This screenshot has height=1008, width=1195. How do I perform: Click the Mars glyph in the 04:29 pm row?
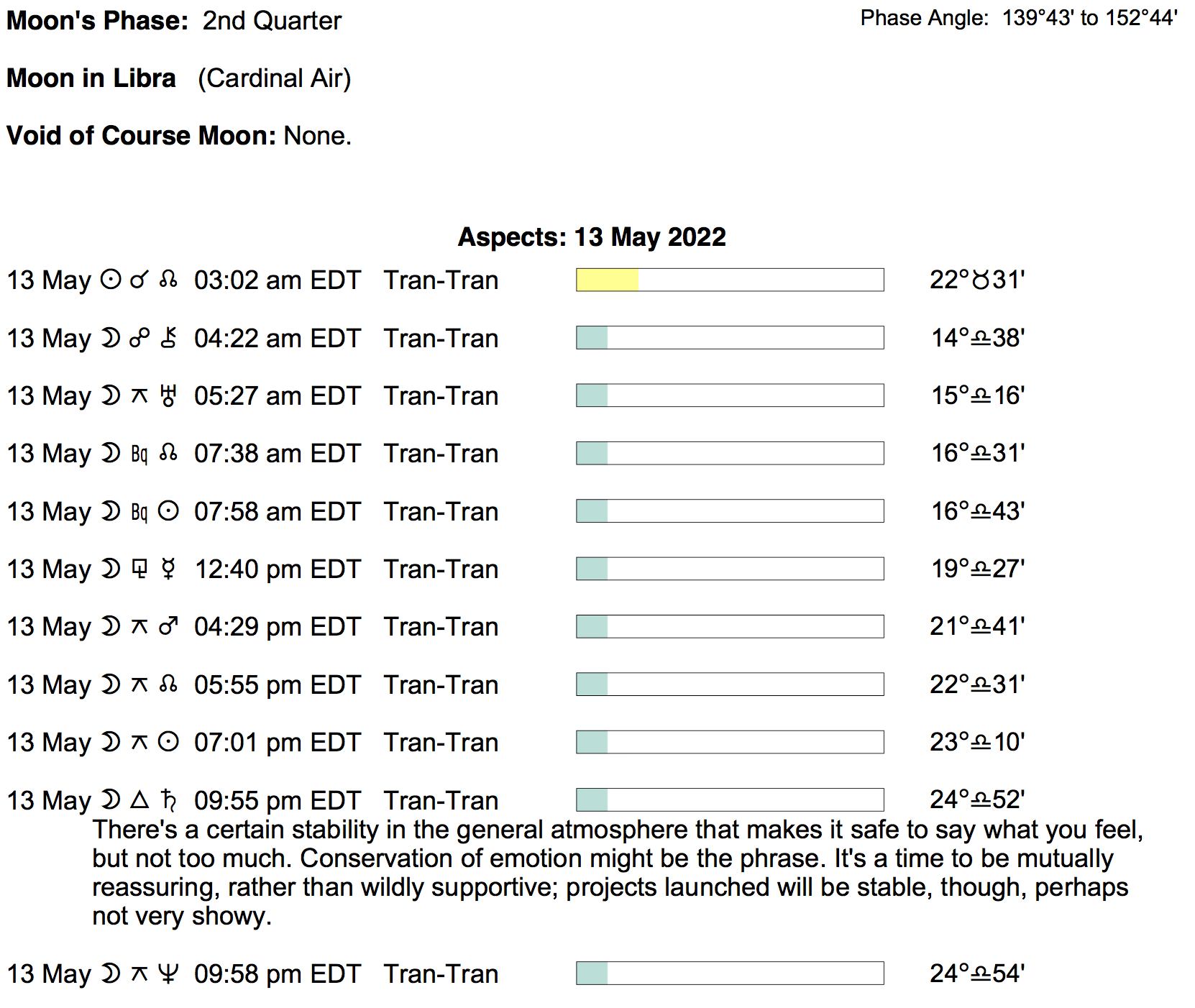tap(168, 626)
